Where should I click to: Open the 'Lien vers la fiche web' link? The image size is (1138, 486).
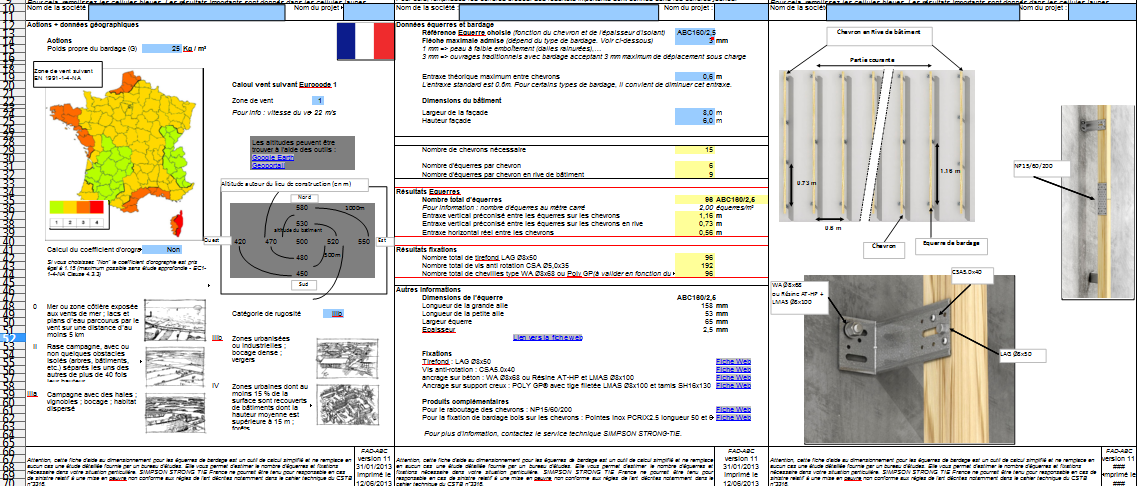(x=547, y=337)
